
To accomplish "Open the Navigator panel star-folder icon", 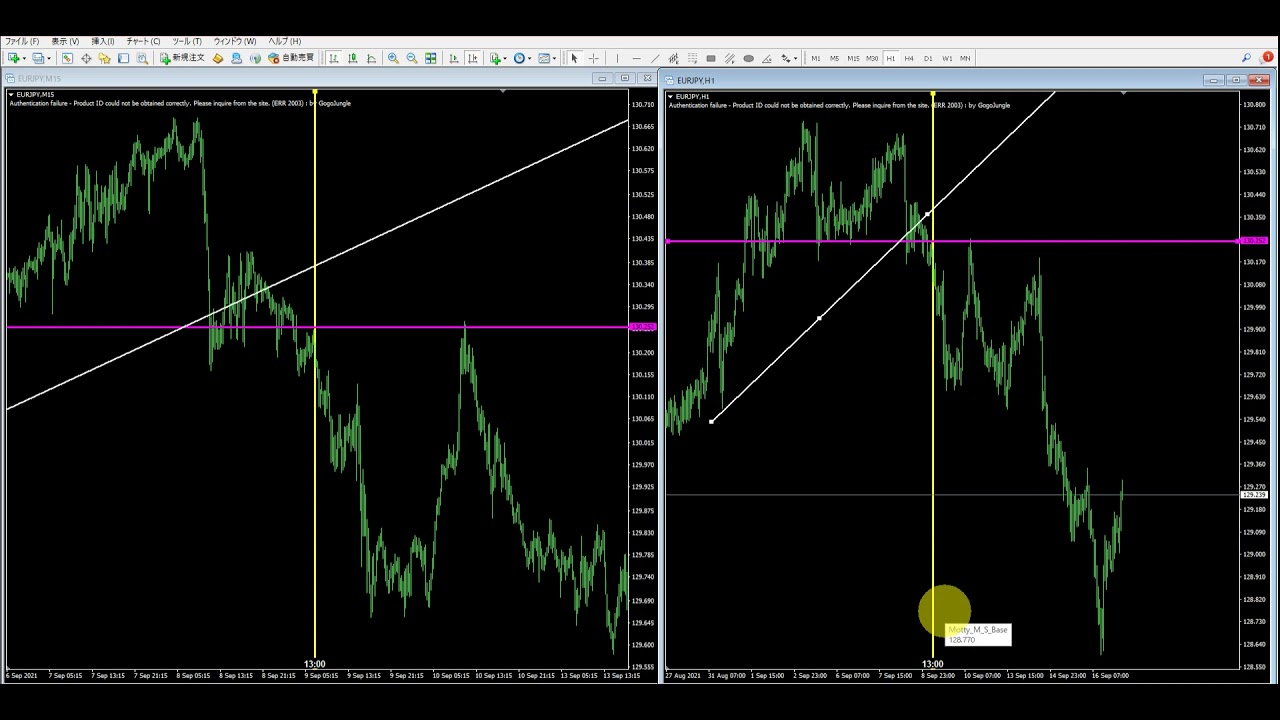I will pos(104,58).
